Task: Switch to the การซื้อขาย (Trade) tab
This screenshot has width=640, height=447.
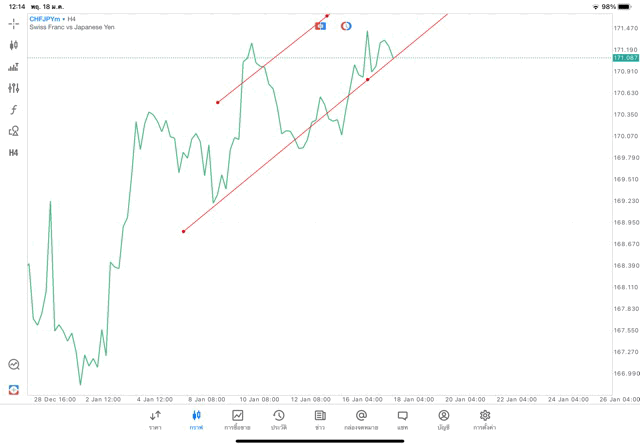Action: (237, 420)
